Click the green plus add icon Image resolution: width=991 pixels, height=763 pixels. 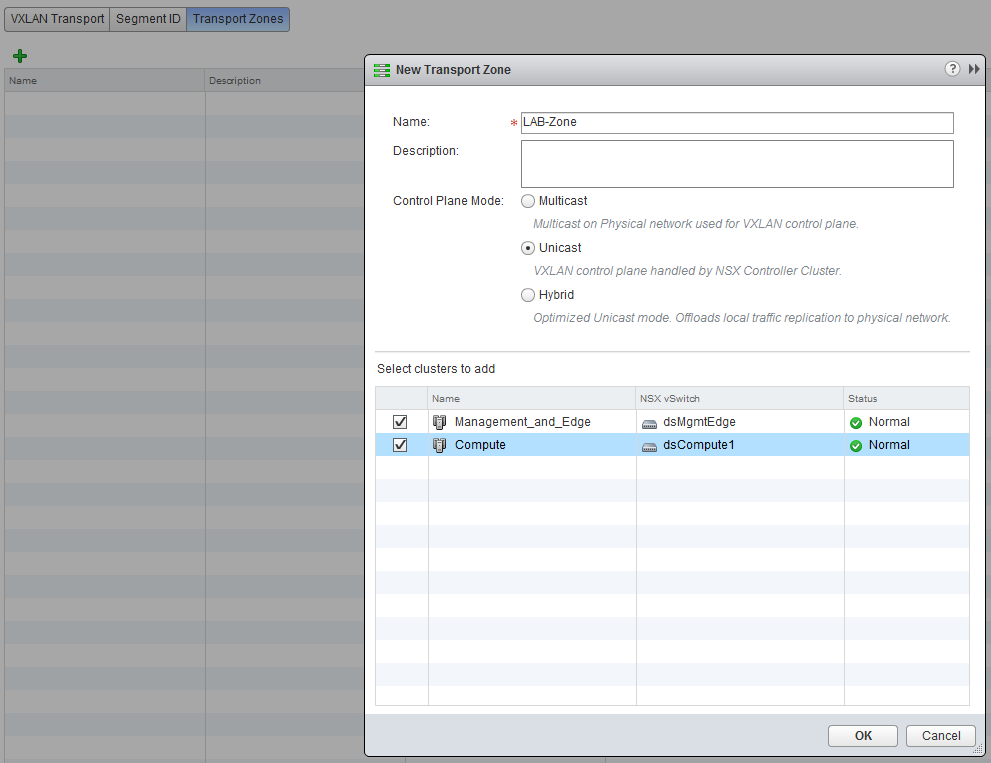pos(20,56)
